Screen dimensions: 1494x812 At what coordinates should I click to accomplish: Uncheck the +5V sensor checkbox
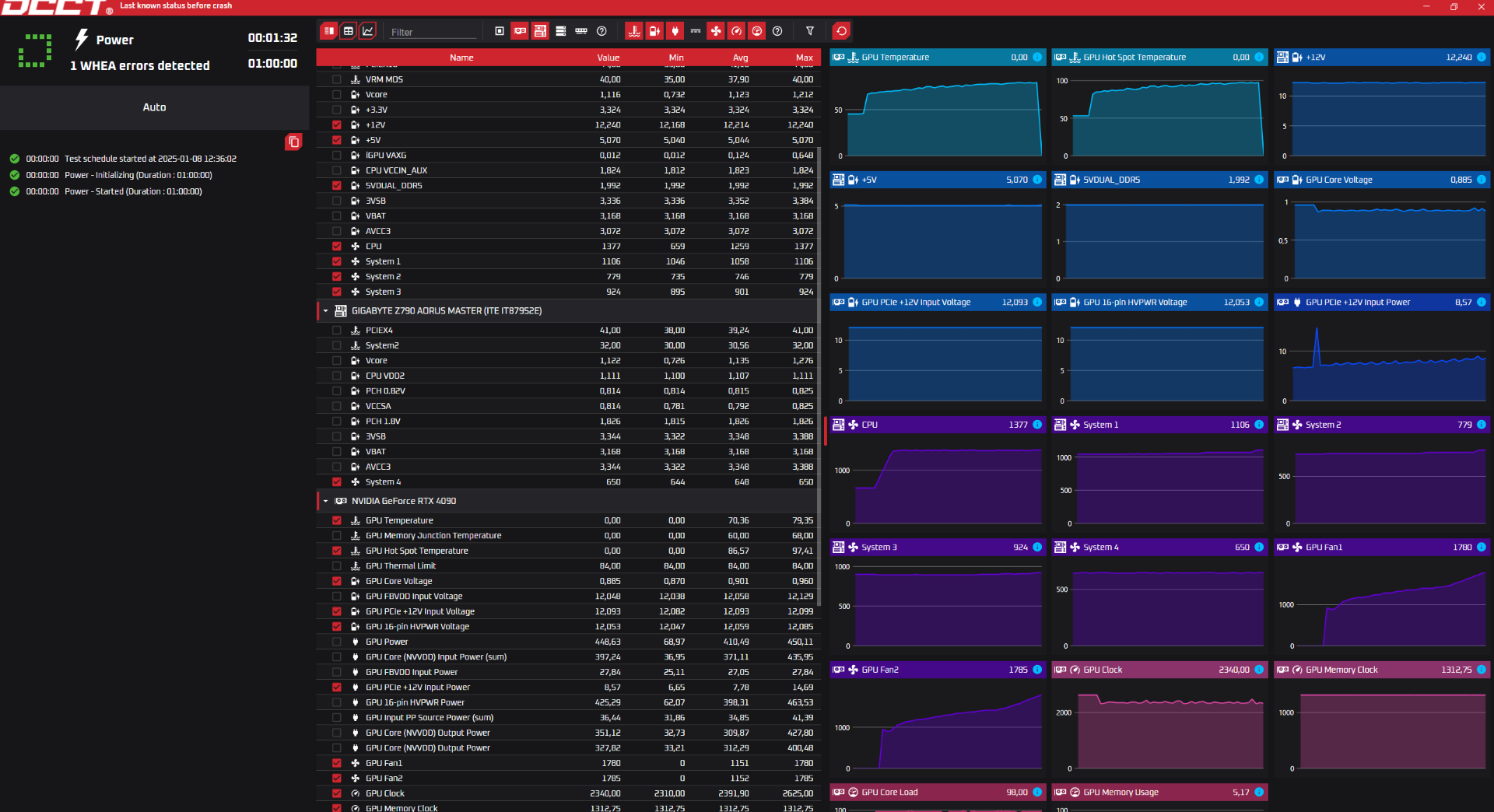[337, 140]
